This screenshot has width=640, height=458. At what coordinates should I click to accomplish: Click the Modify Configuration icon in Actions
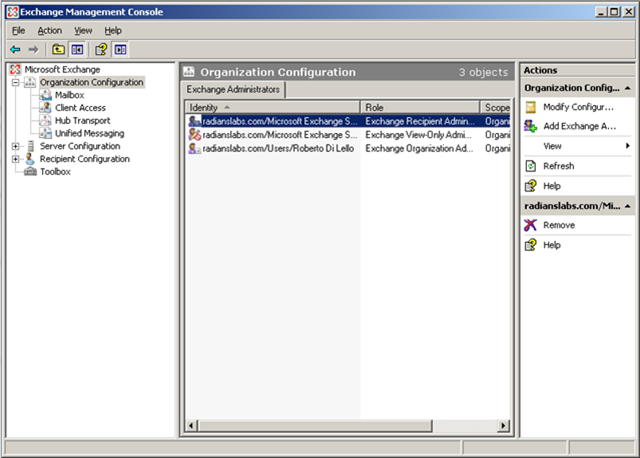pyautogui.click(x=531, y=107)
